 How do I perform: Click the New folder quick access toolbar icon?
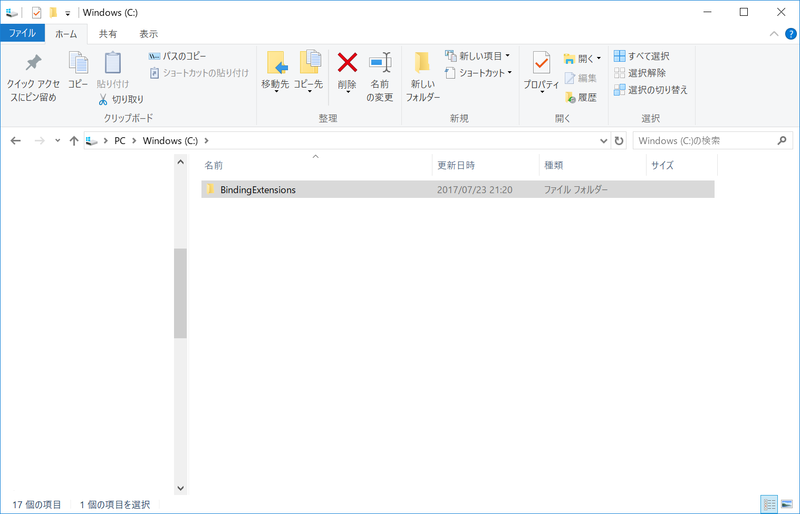(53, 13)
